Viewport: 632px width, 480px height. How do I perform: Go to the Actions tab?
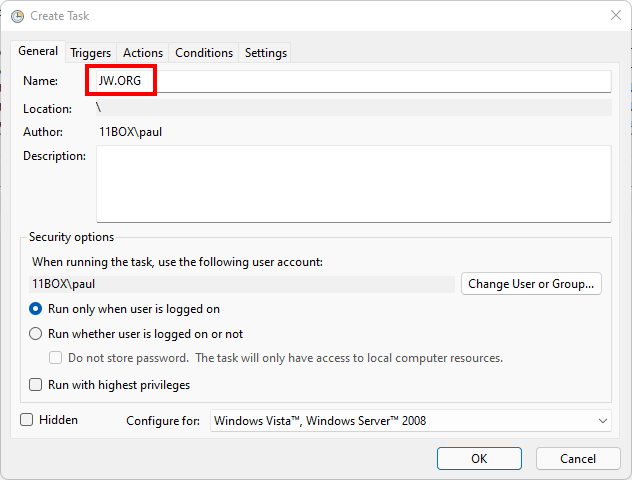pos(143,53)
